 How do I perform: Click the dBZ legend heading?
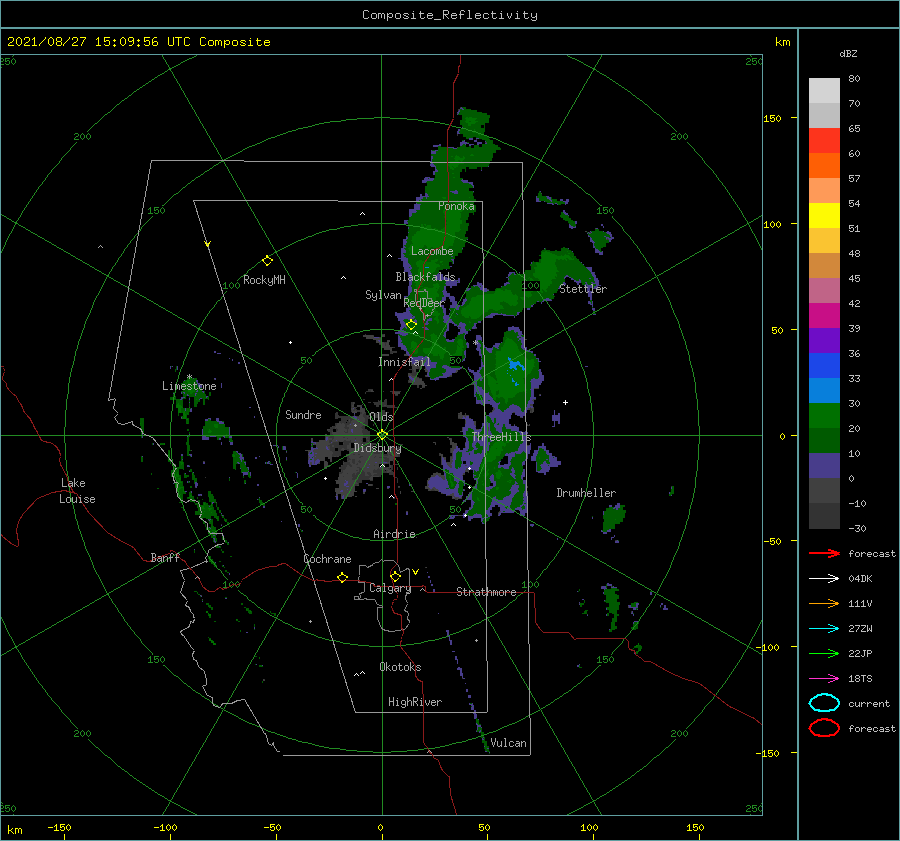click(x=848, y=54)
